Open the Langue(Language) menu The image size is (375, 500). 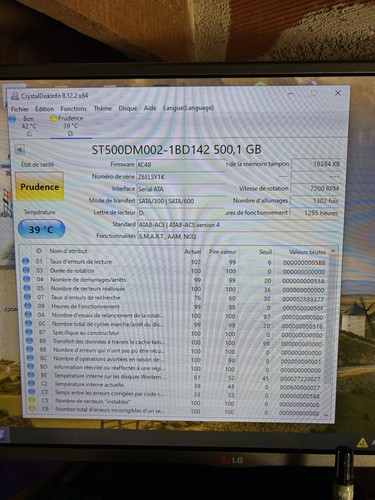tap(189, 108)
